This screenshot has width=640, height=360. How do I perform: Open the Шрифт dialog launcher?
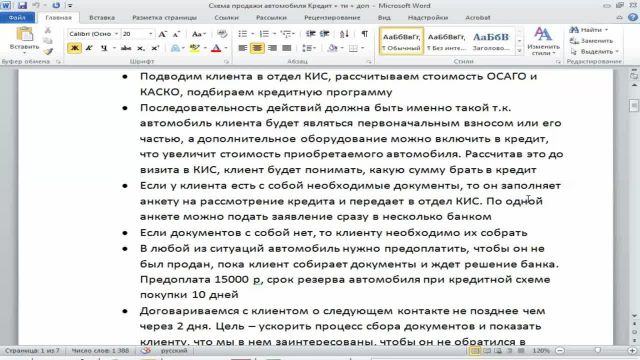(x=226, y=62)
